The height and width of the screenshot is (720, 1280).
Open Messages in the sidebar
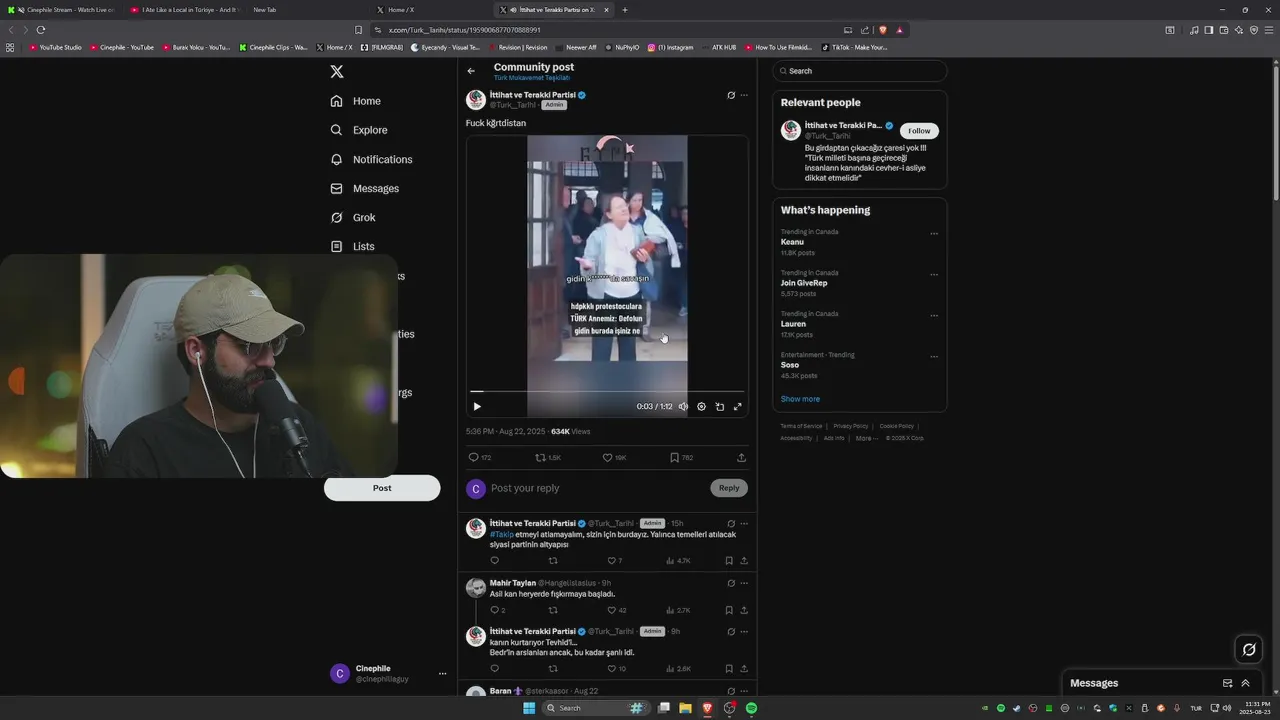click(x=365, y=188)
